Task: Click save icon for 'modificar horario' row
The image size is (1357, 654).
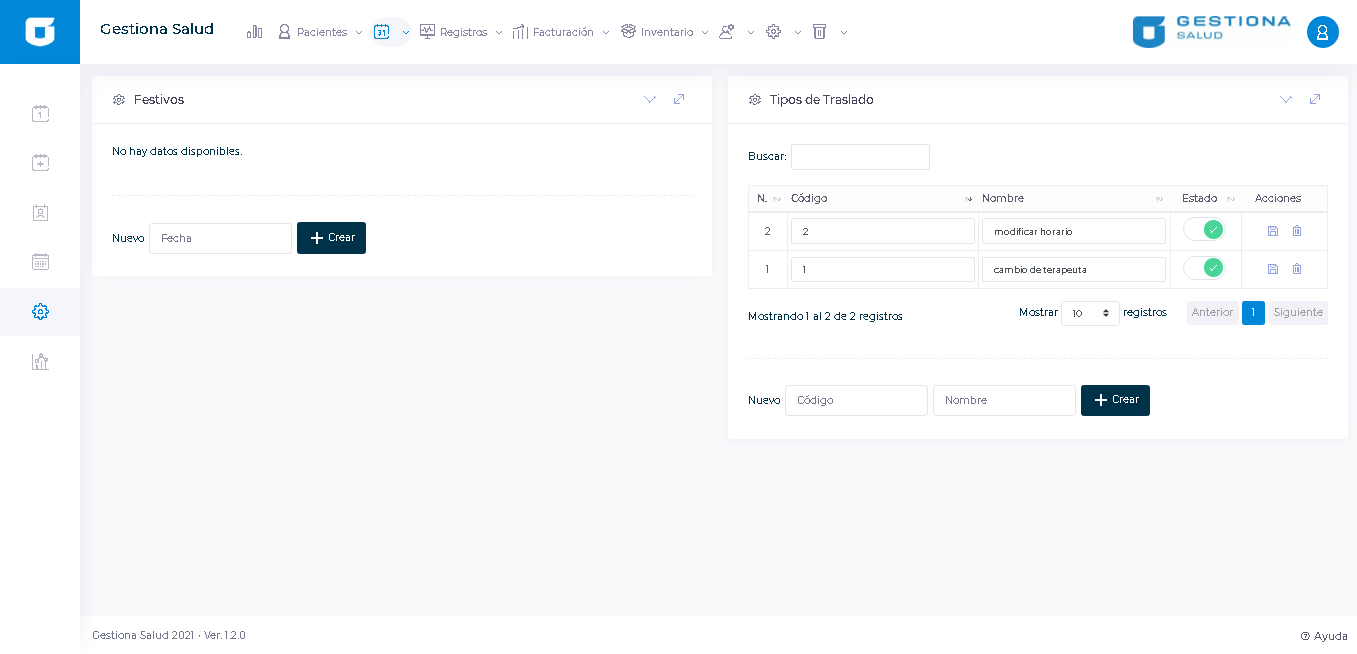Action: pyautogui.click(x=1272, y=231)
